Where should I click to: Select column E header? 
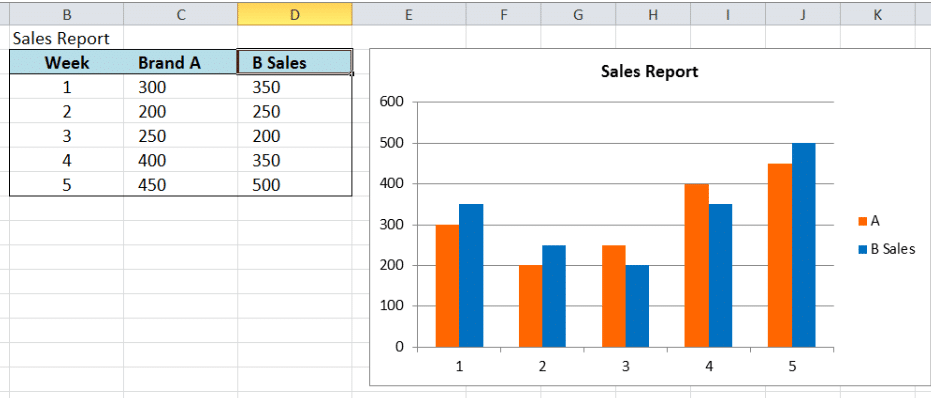pyautogui.click(x=409, y=15)
